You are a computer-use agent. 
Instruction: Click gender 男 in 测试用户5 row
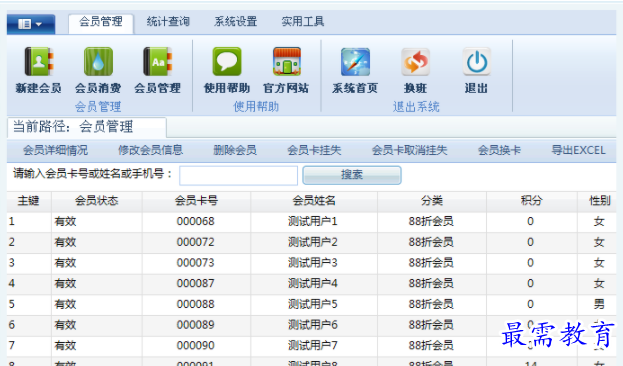599,304
